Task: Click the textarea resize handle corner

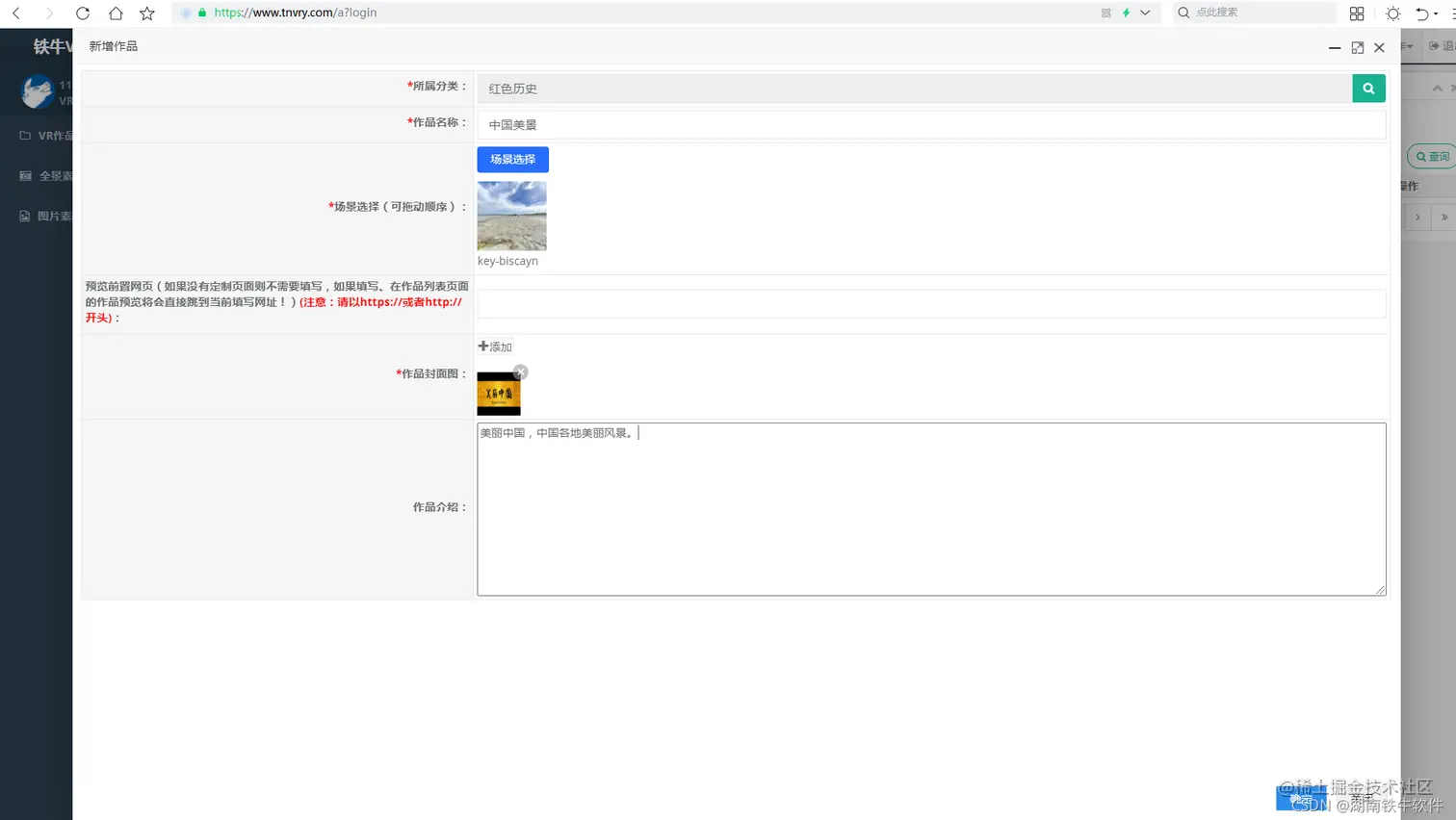Action: pyautogui.click(x=1380, y=590)
